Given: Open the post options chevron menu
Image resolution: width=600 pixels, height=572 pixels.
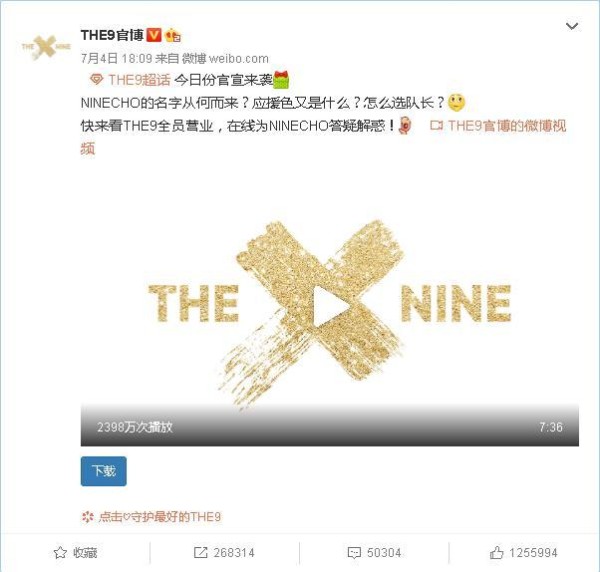Looking at the screenshot, I should pyautogui.click(x=572, y=26).
